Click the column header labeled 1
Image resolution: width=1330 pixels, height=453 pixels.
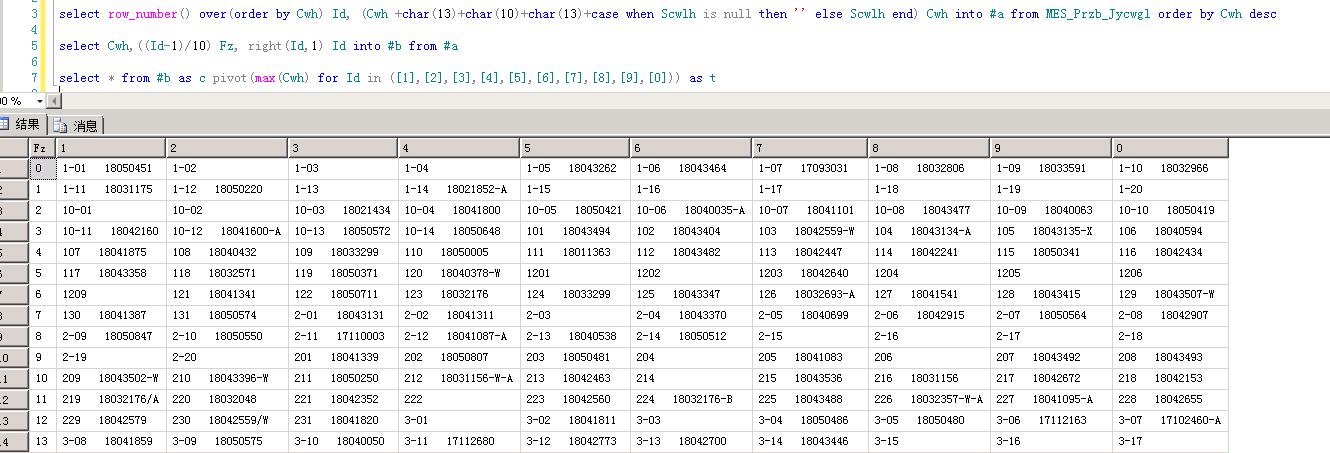point(111,148)
